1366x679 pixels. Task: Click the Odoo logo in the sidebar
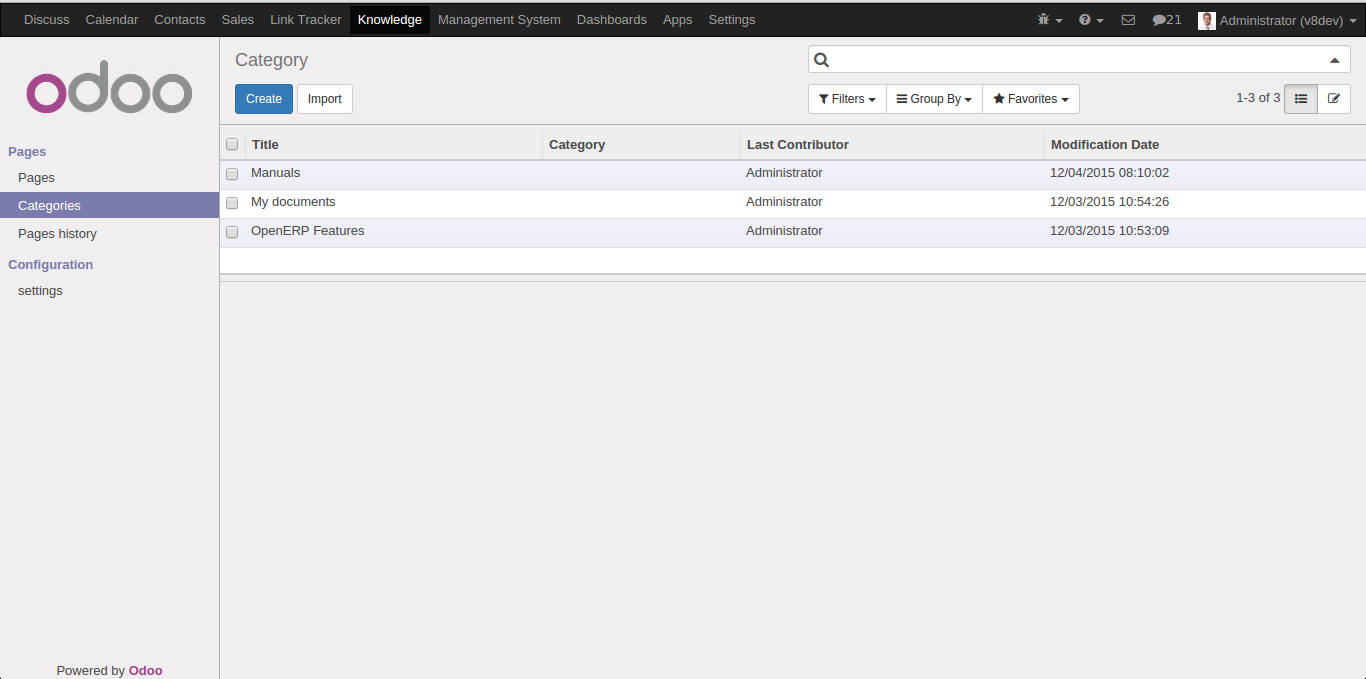[109, 88]
